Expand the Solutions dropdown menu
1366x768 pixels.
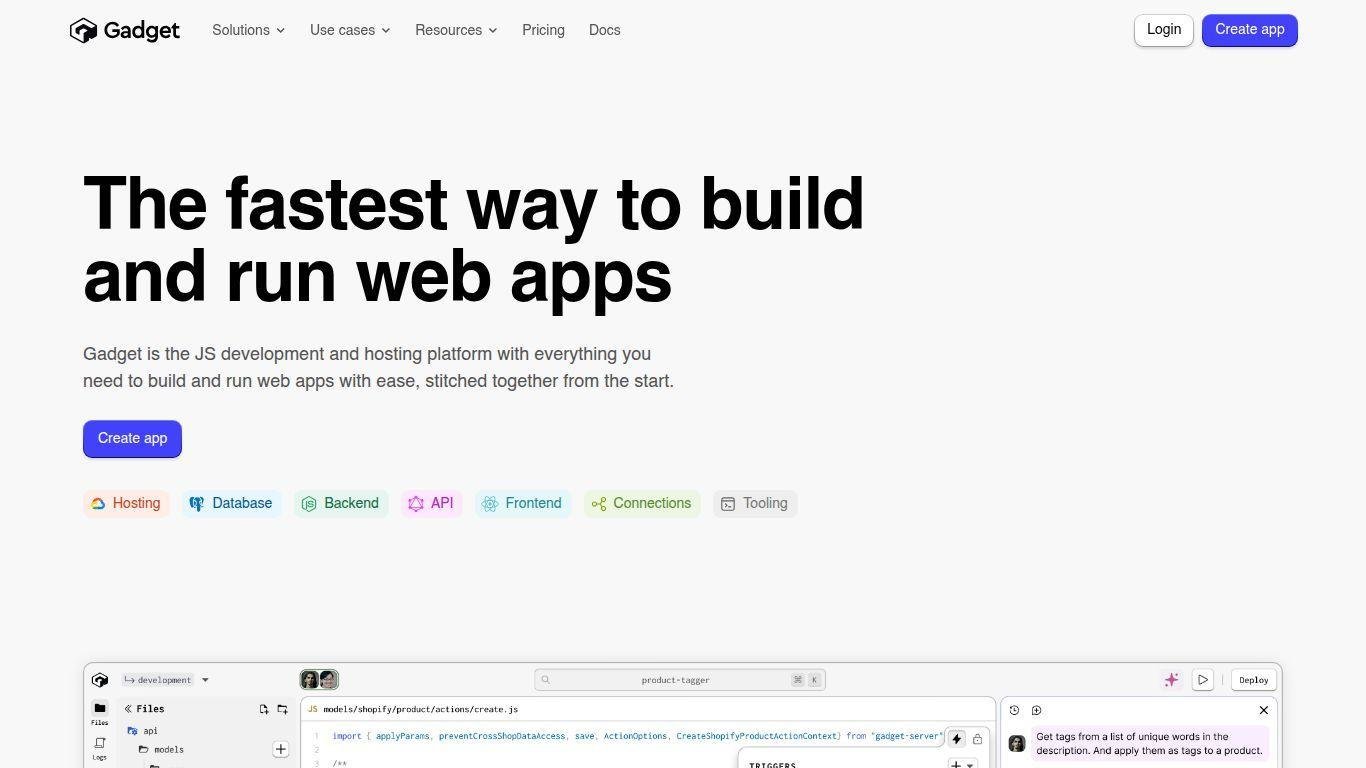tap(248, 30)
